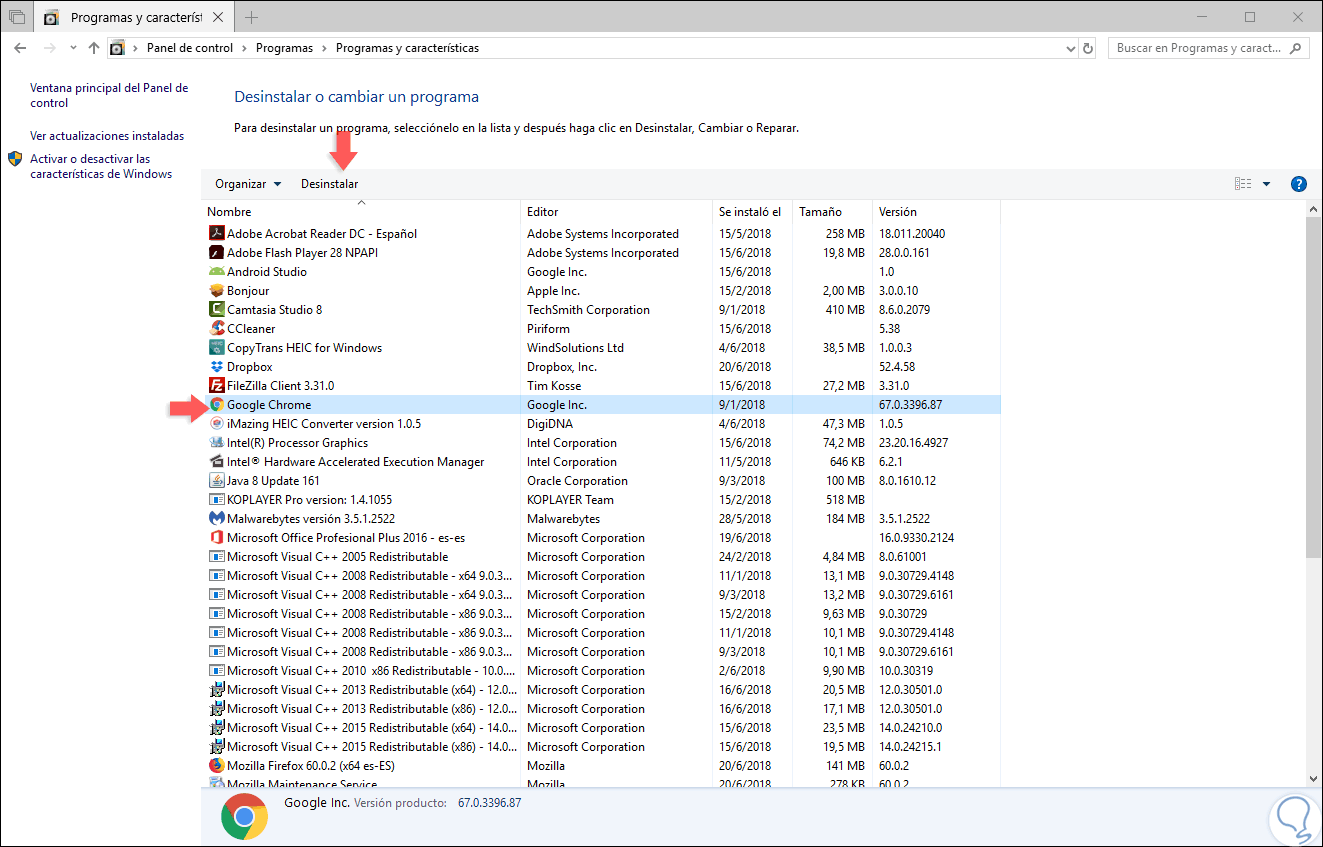Image resolution: width=1323 pixels, height=847 pixels.
Task: Click the FileZilla Client 3.31.0 icon
Action: pyautogui.click(x=217, y=386)
